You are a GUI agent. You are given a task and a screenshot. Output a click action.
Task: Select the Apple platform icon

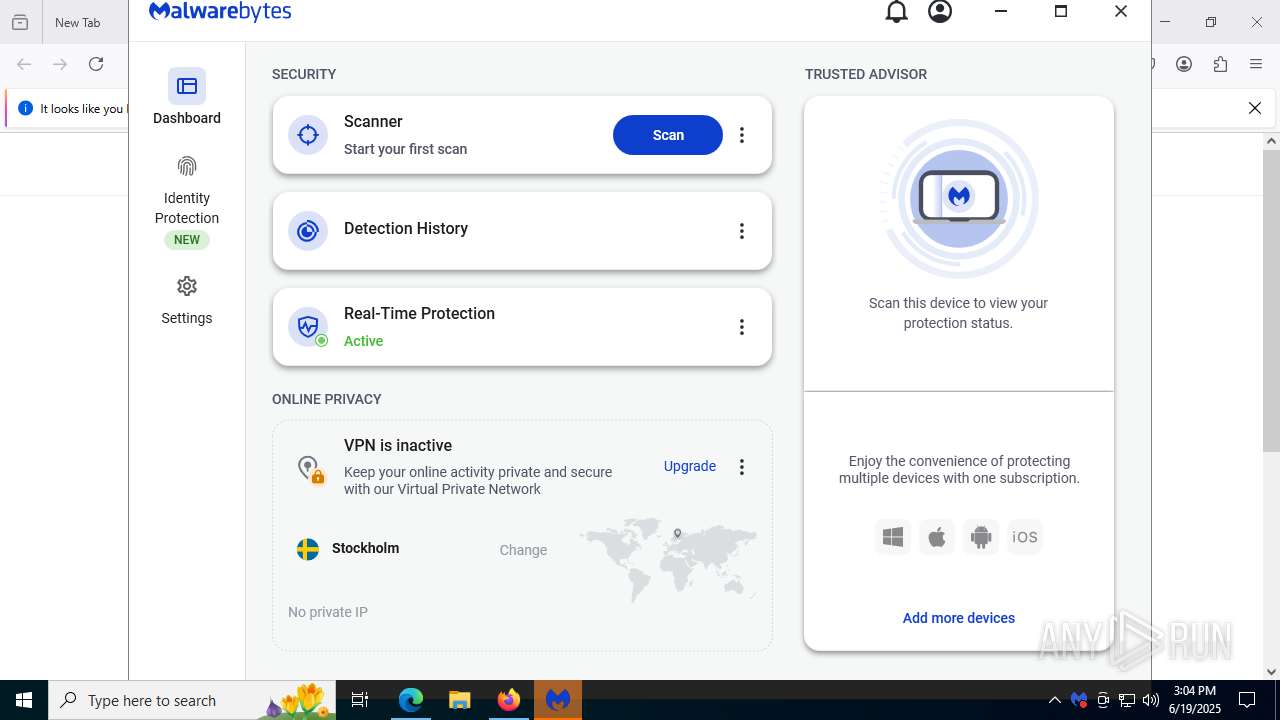tap(937, 537)
